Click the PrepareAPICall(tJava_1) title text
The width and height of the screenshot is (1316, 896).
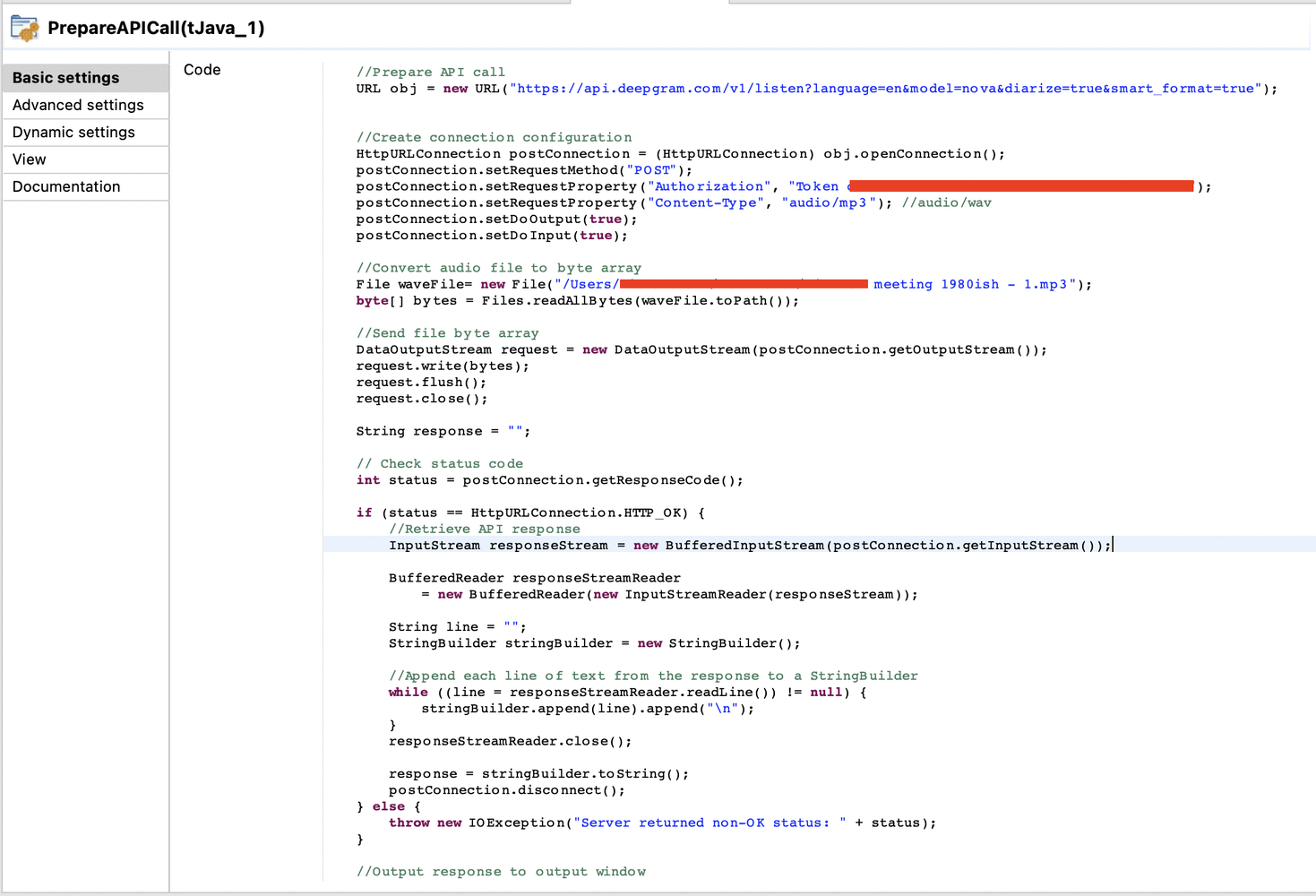[x=156, y=28]
